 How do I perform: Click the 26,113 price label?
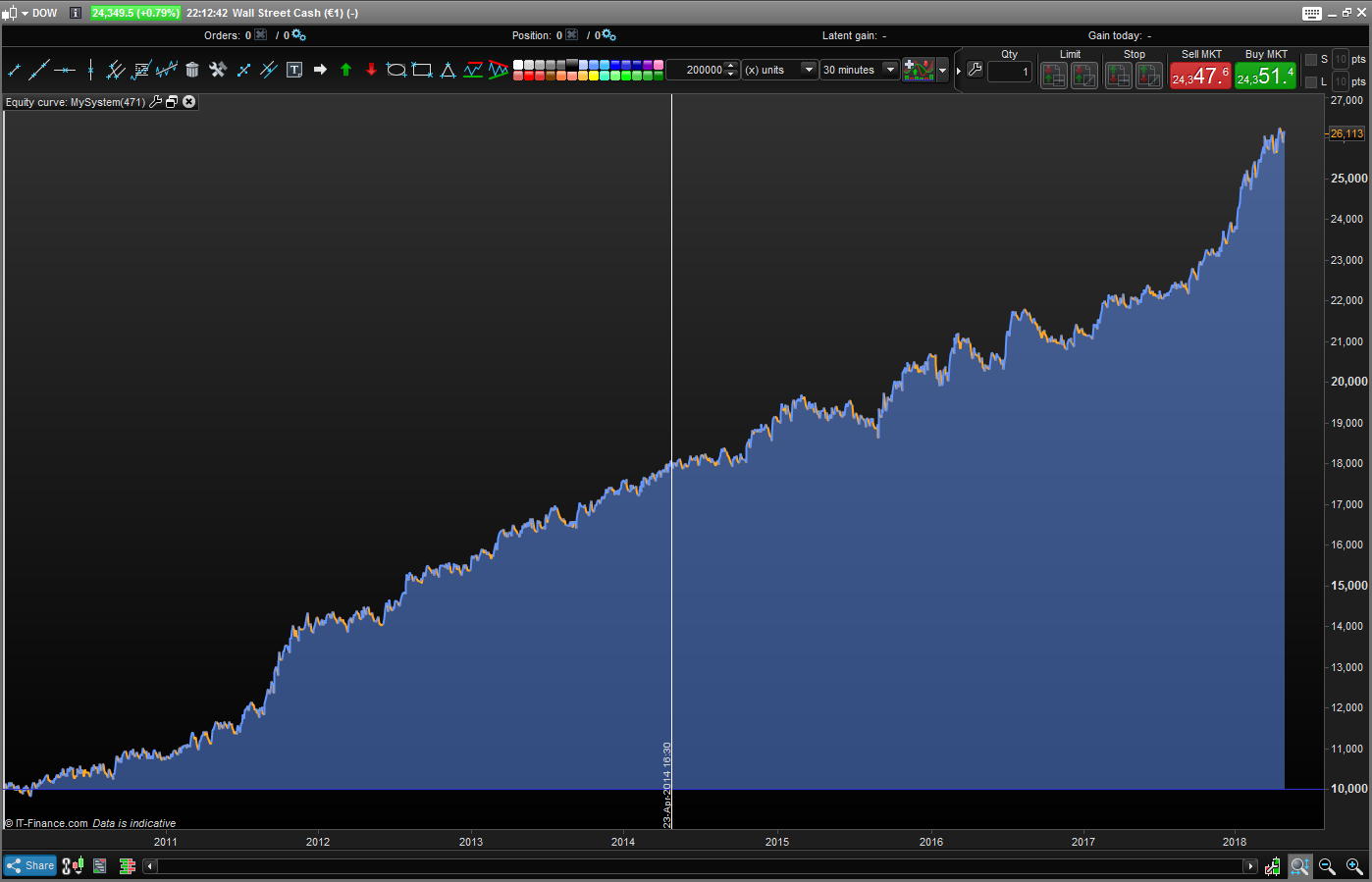1346,133
